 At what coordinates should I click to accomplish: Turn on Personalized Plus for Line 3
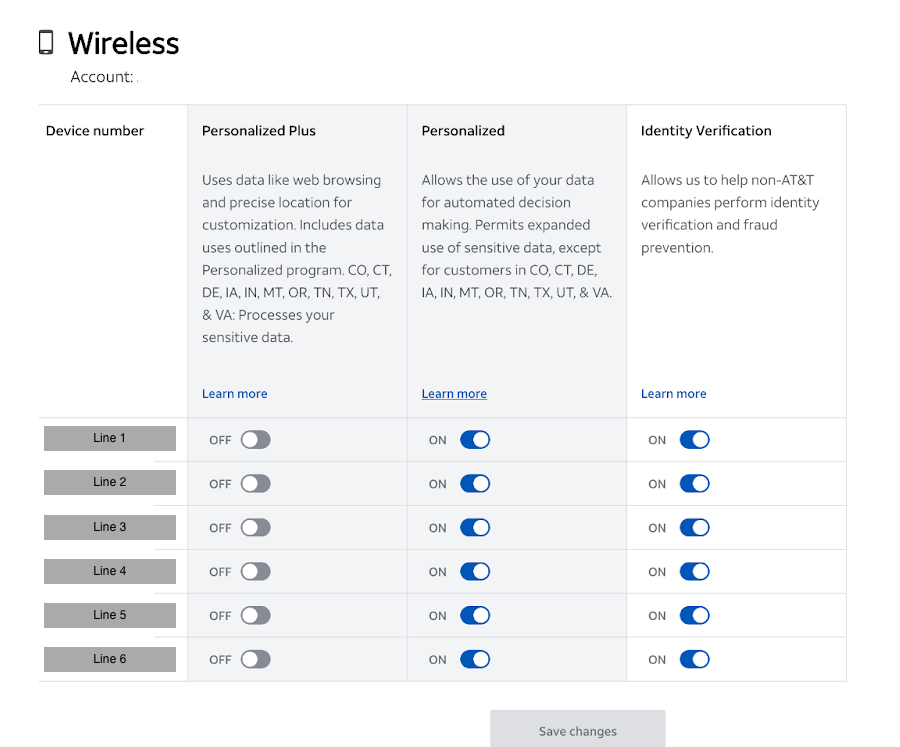coord(255,527)
